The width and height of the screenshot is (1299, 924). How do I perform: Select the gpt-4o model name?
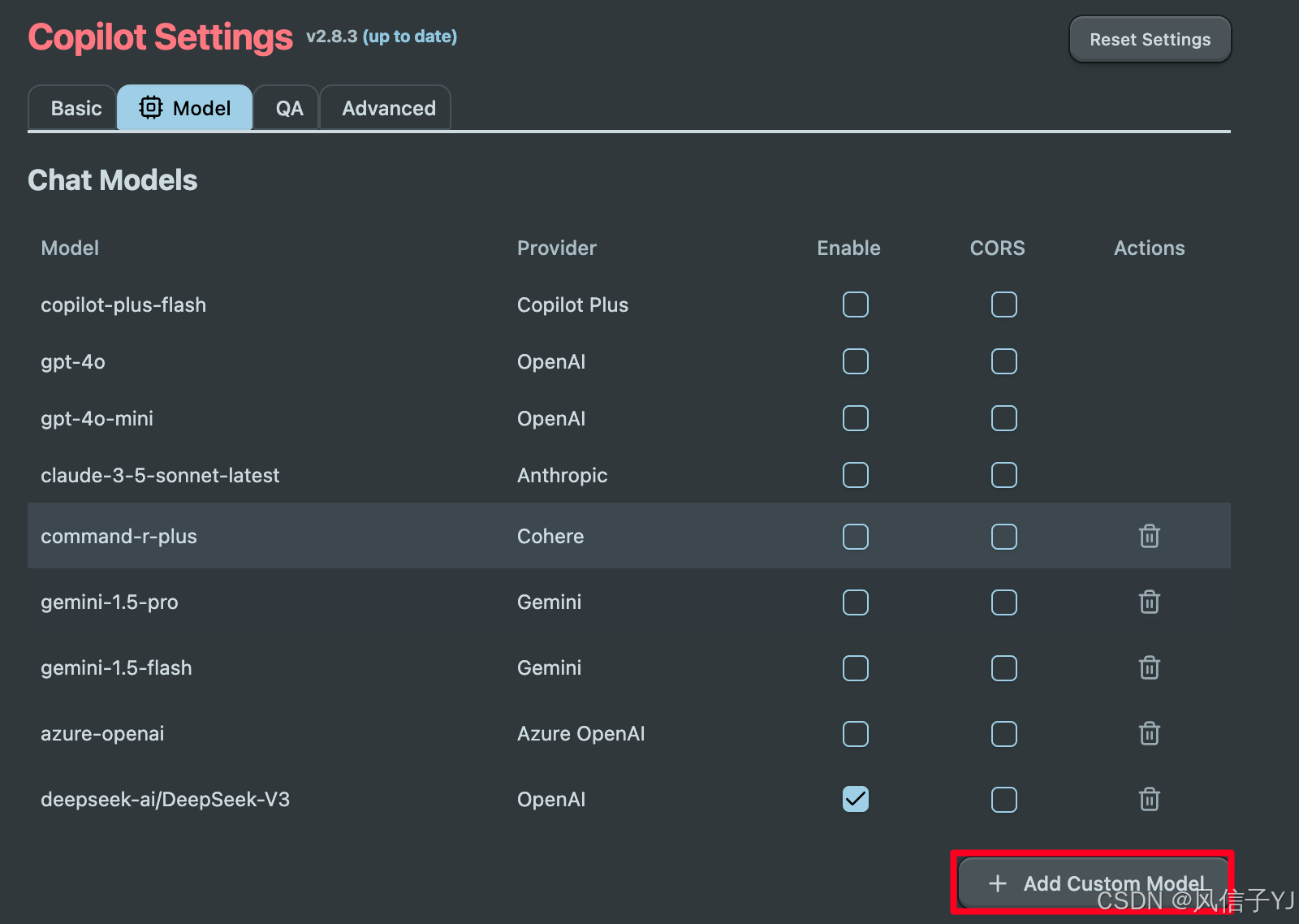[x=73, y=362]
